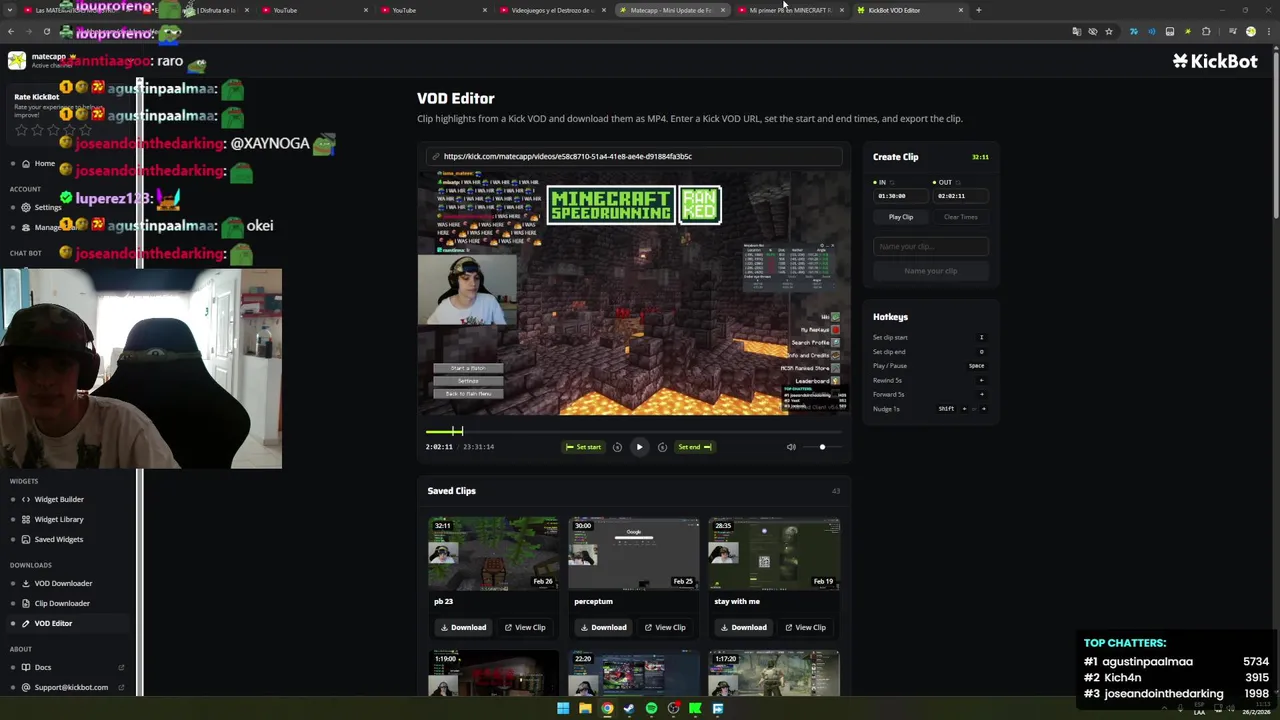The height and width of the screenshot is (720, 1280).
Task: Forward 5 seconds icon right of play
Action: coord(662,447)
